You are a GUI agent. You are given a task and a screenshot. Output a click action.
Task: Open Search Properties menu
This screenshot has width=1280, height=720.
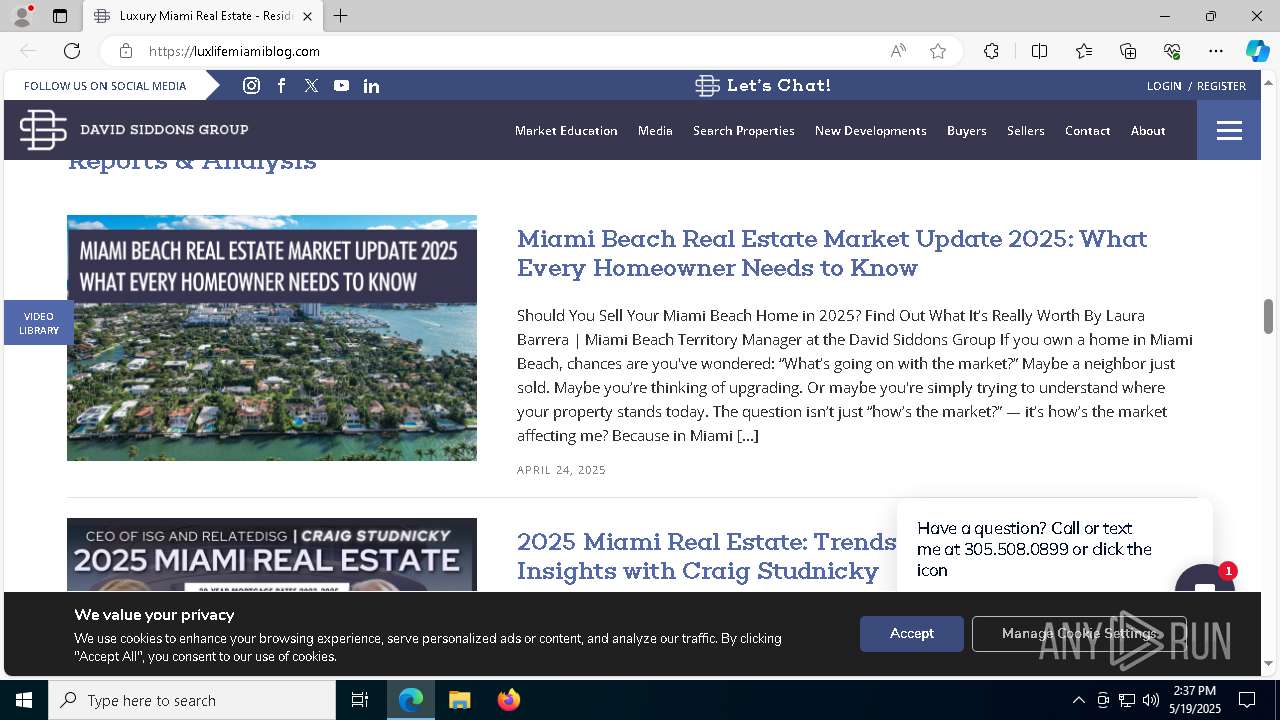(x=744, y=131)
